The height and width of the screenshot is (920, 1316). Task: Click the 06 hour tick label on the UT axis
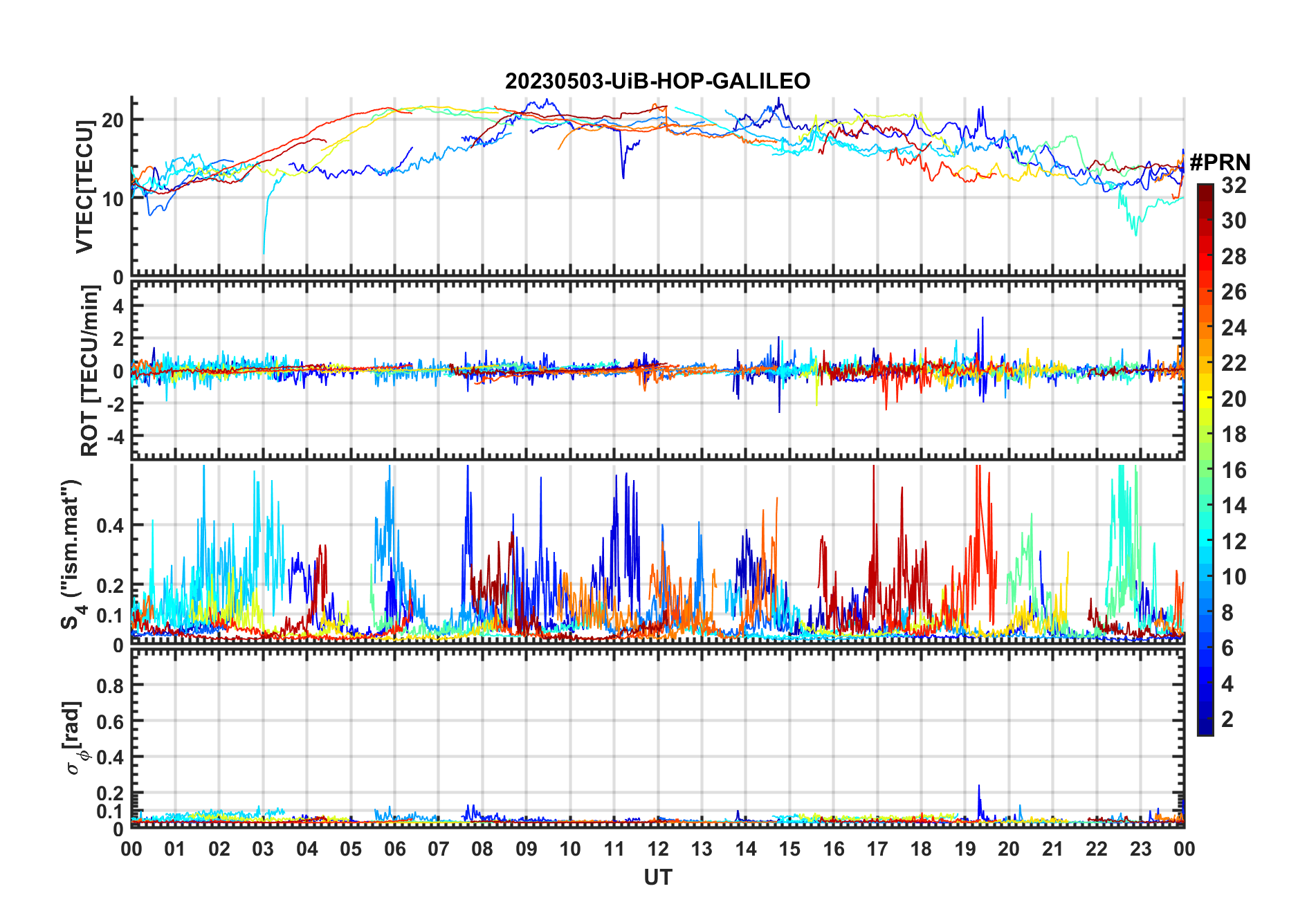click(x=395, y=849)
